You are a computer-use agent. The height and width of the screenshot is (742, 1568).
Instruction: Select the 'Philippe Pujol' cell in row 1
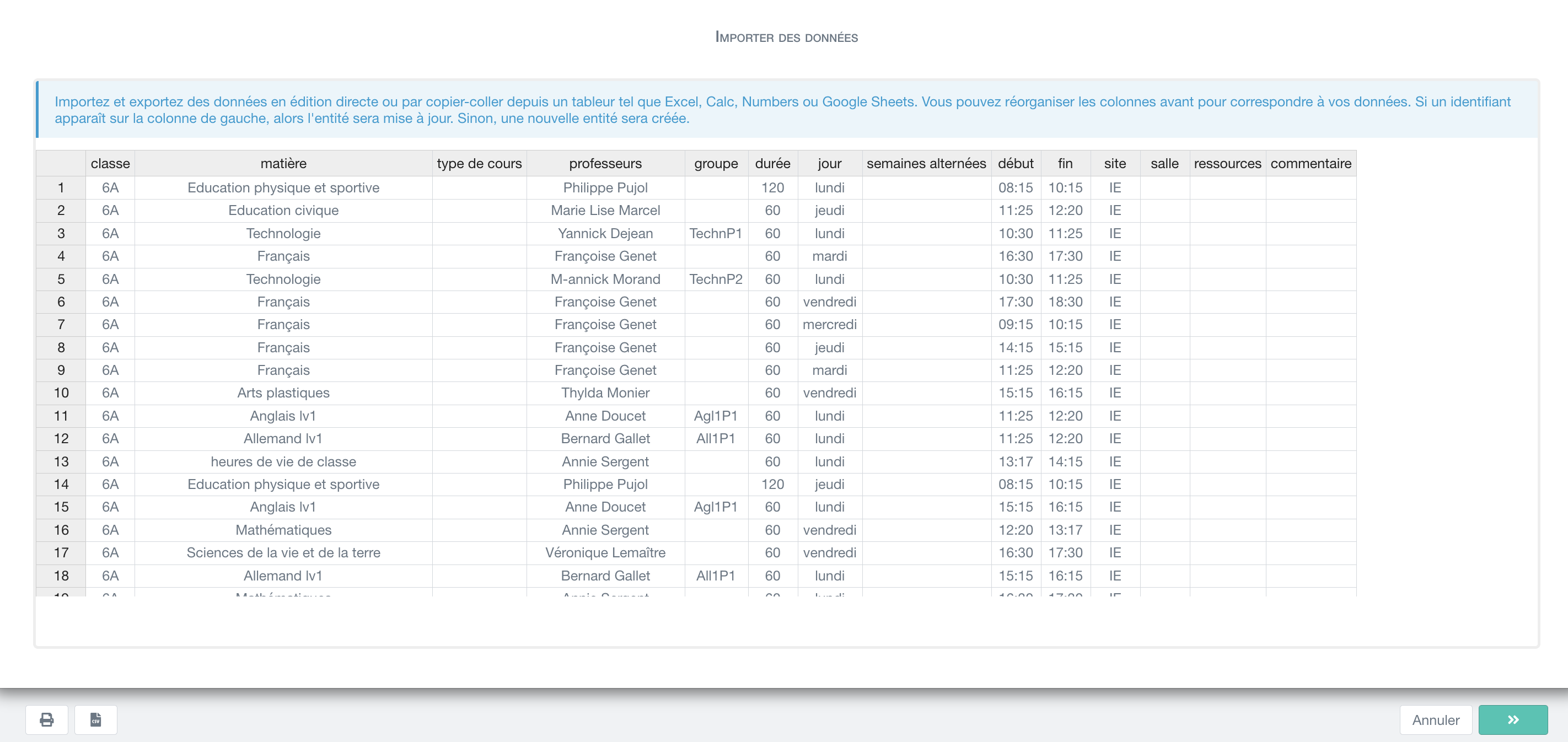coord(605,187)
